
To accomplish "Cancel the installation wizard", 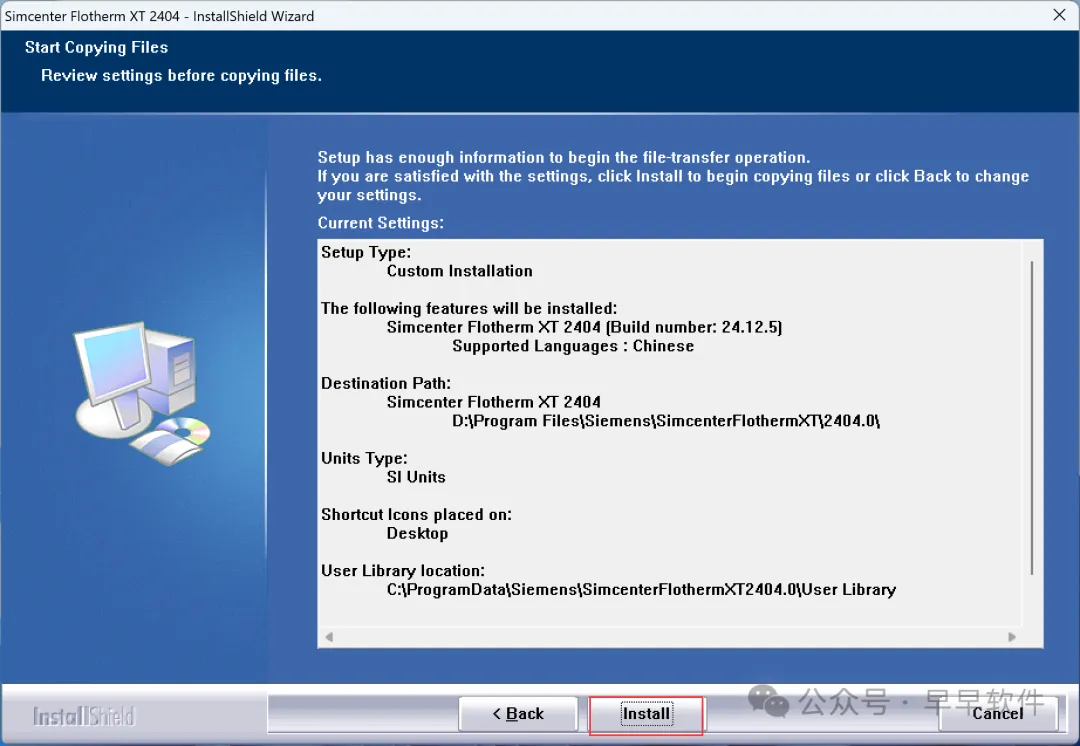I will (x=998, y=714).
